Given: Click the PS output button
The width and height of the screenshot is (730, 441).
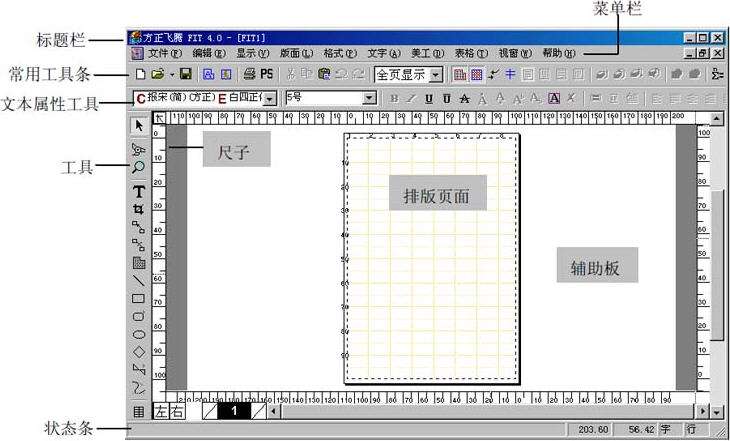Looking at the screenshot, I should (267, 74).
